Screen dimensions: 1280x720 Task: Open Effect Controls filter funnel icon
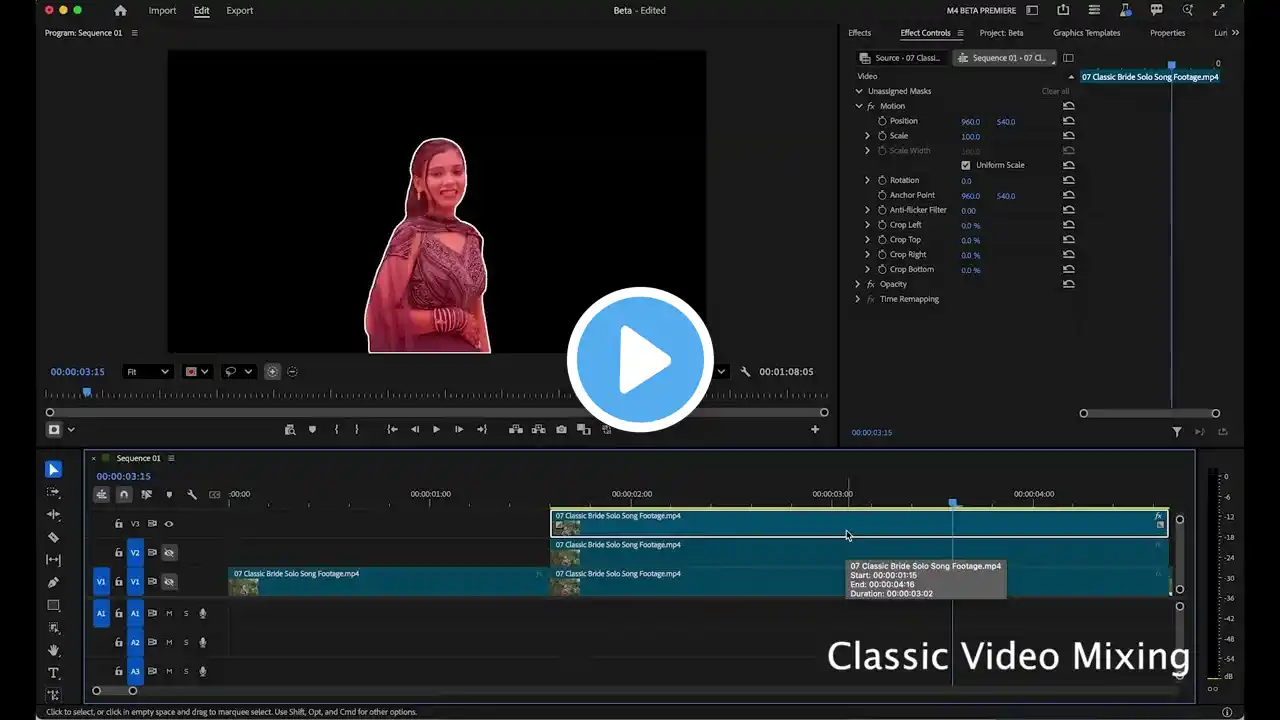tap(1177, 432)
